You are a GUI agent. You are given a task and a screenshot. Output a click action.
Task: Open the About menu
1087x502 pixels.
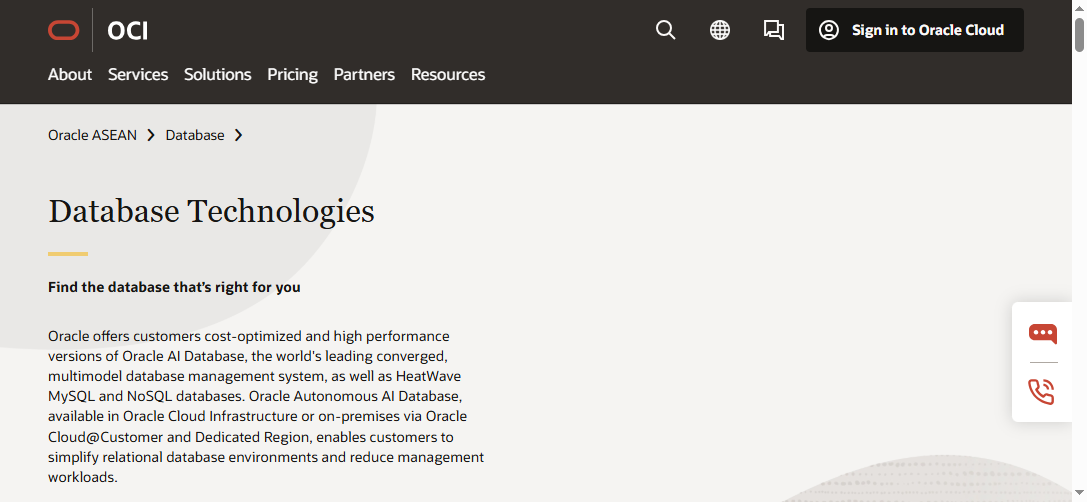(70, 74)
